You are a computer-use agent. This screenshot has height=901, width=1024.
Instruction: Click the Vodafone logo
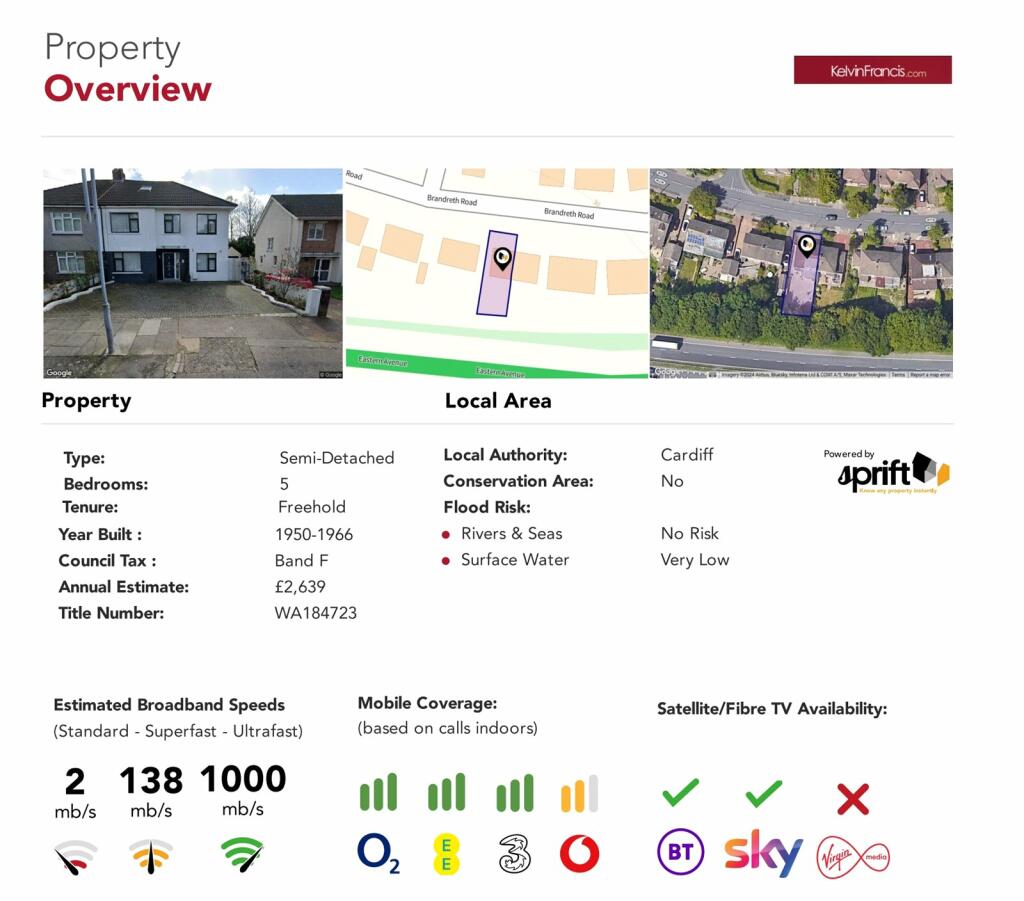click(x=579, y=853)
